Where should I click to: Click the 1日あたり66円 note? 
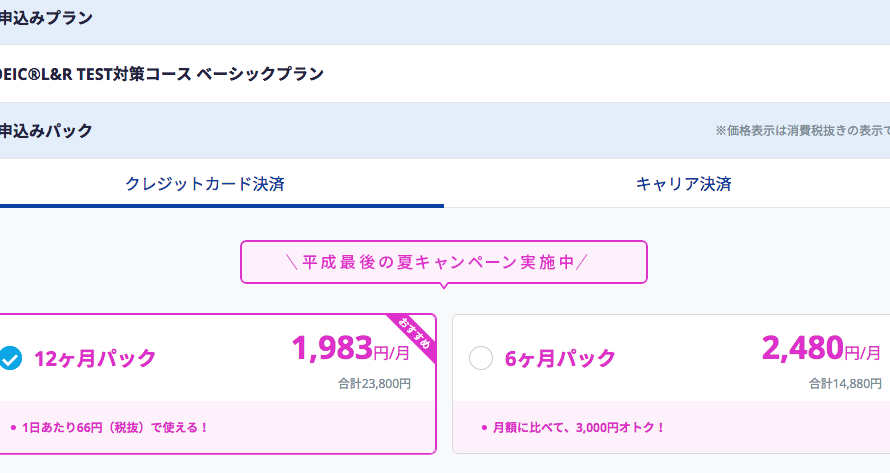click(x=110, y=428)
